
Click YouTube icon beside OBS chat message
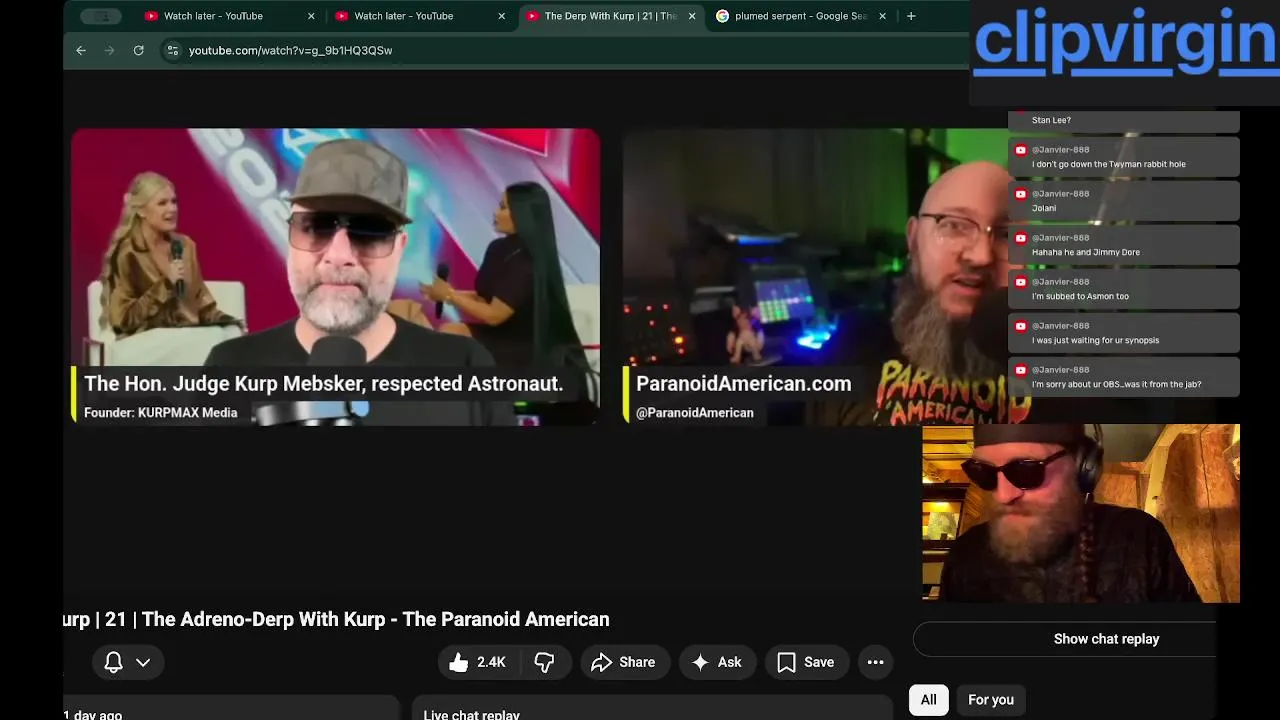click(x=1021, y=370)
